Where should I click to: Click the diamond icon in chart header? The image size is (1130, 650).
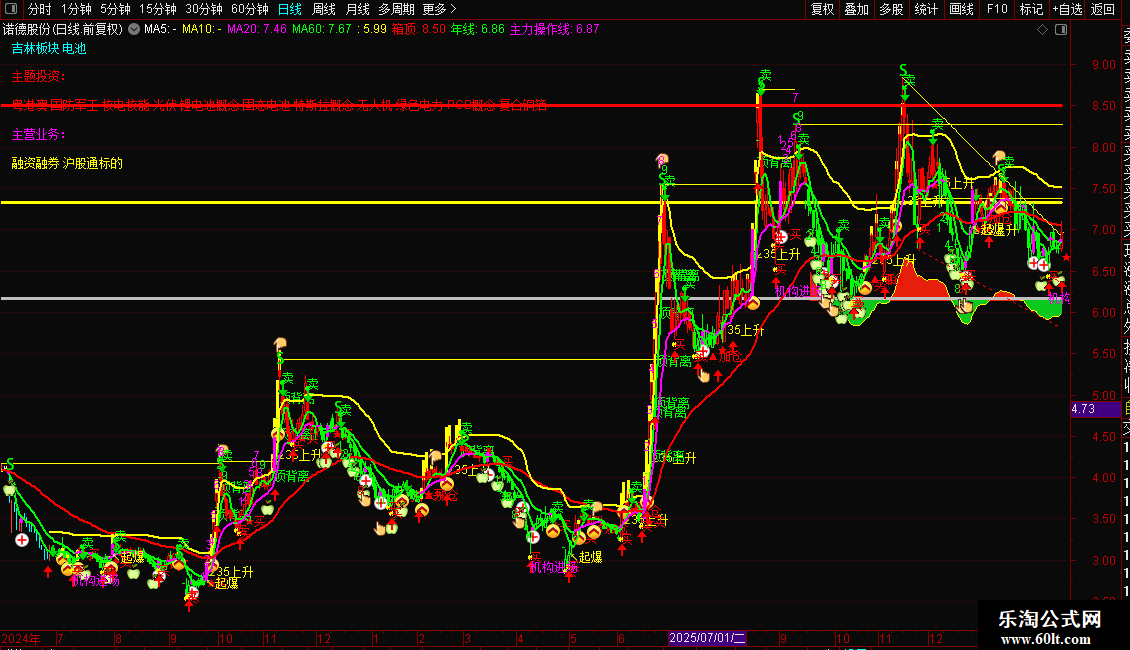click(x=1042, y=30)
